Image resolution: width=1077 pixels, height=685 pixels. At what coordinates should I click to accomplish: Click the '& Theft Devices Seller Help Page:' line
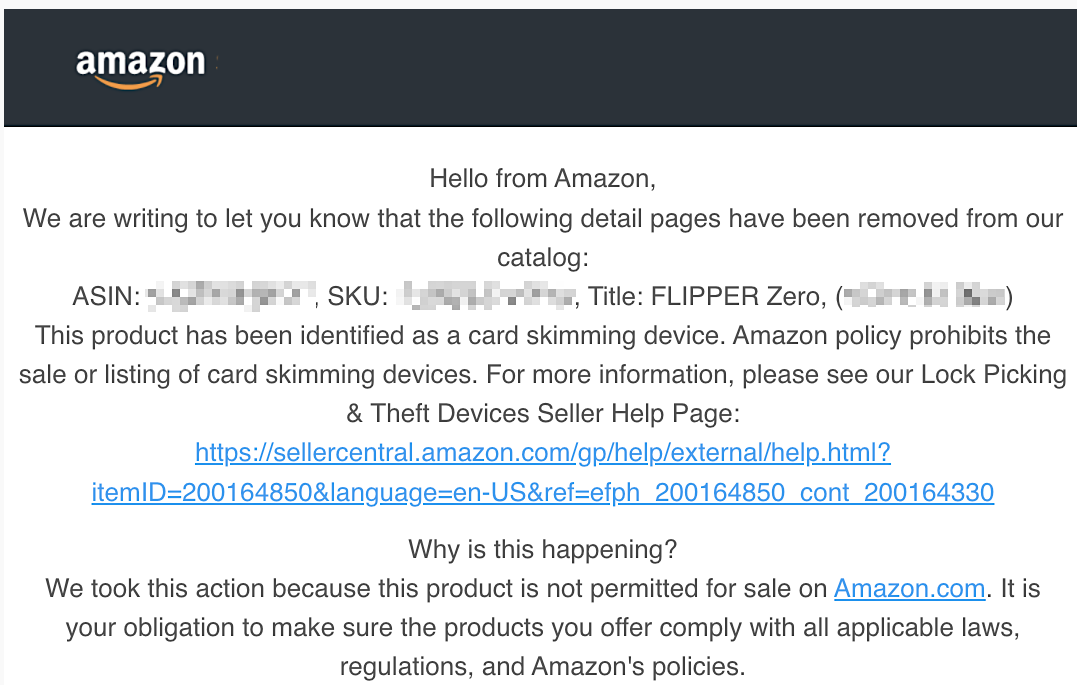543,414
